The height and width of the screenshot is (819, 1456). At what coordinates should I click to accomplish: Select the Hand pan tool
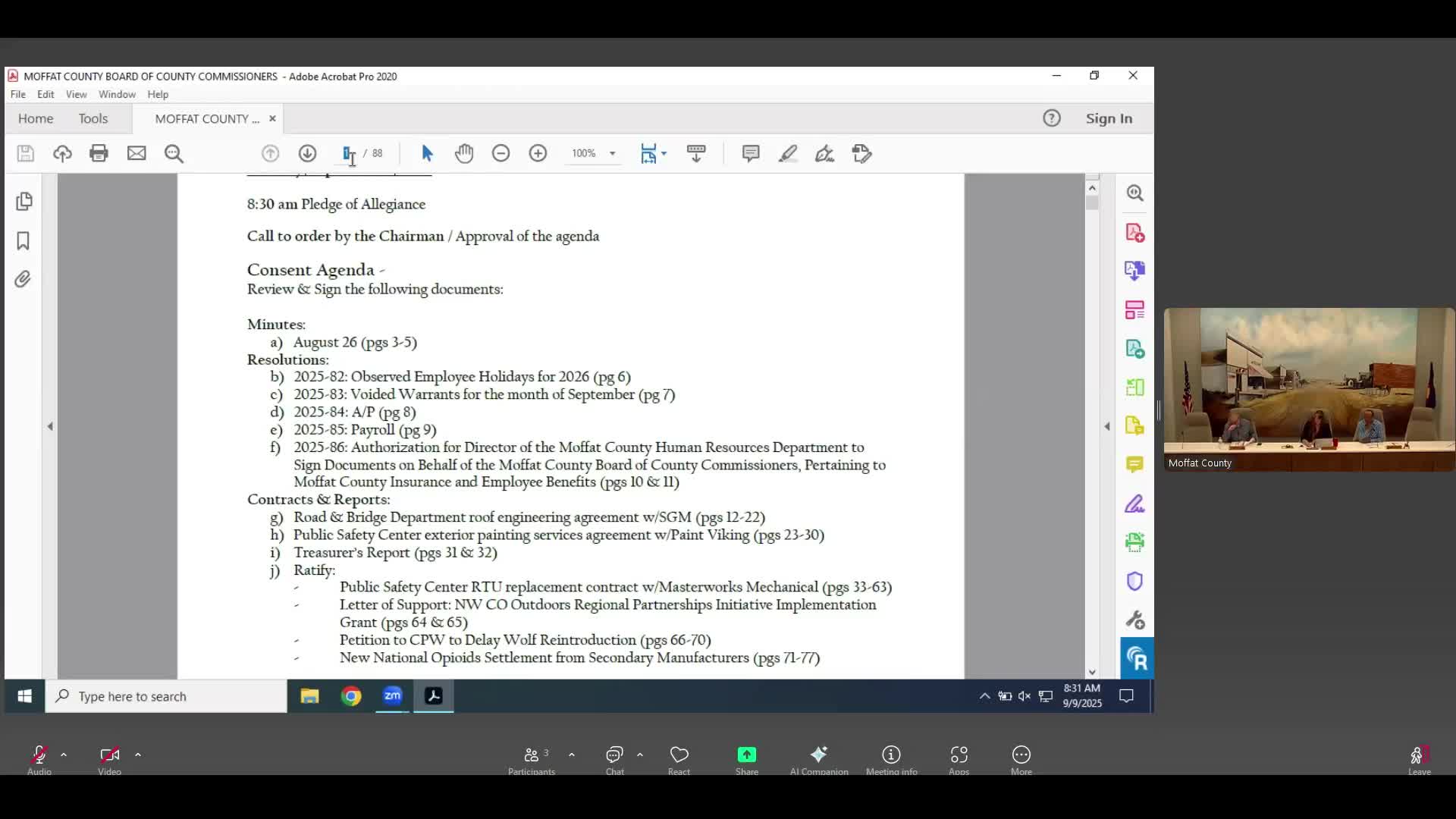(x=464, y=153)
